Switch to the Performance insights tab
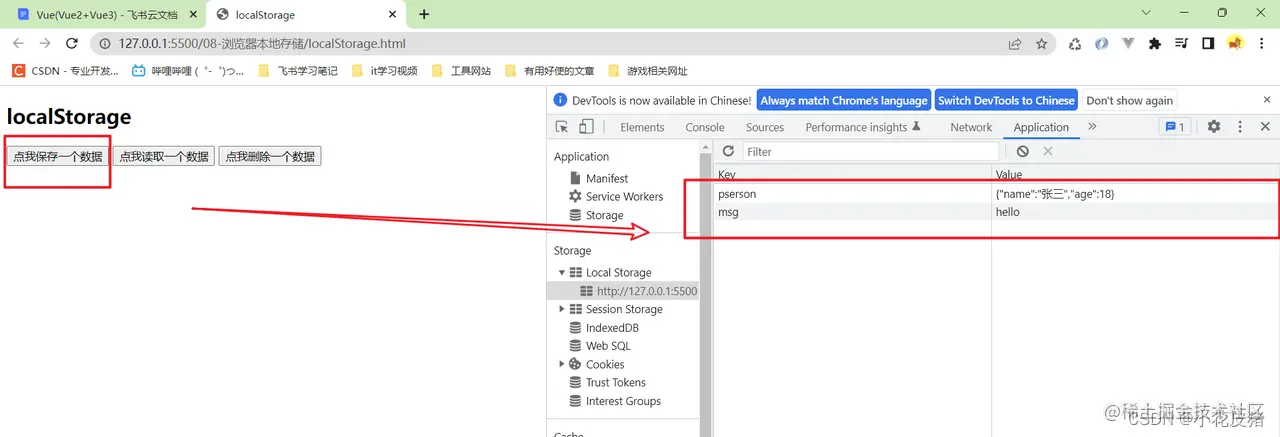Viewport: 1280px width, 437px height. coord(863,127)
